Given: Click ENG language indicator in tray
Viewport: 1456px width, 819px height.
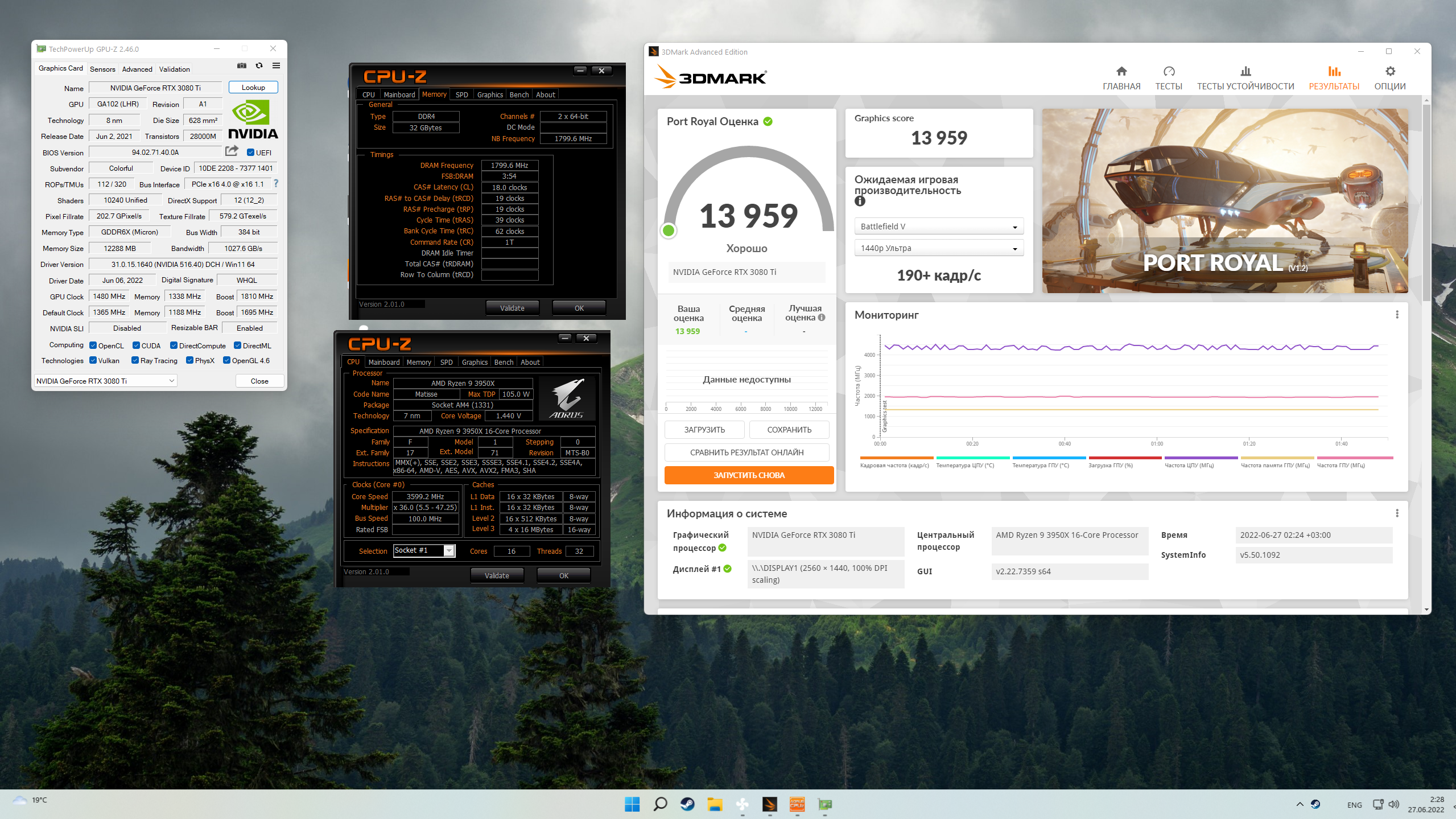Looking at the screenshot, I should point(1354,805).
